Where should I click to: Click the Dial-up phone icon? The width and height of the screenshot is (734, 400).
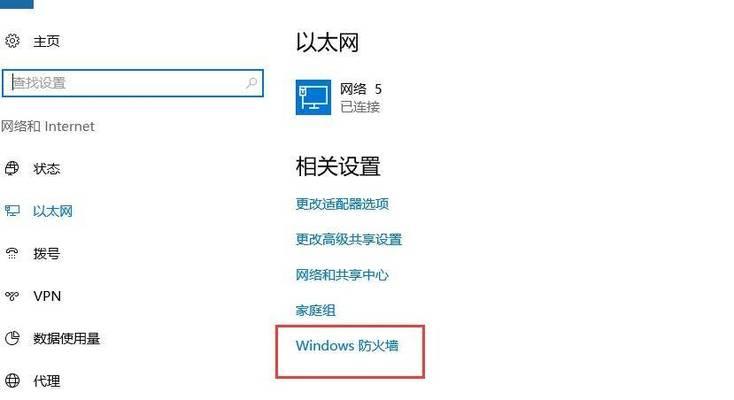pyautogui.click(x=12, y=253)
